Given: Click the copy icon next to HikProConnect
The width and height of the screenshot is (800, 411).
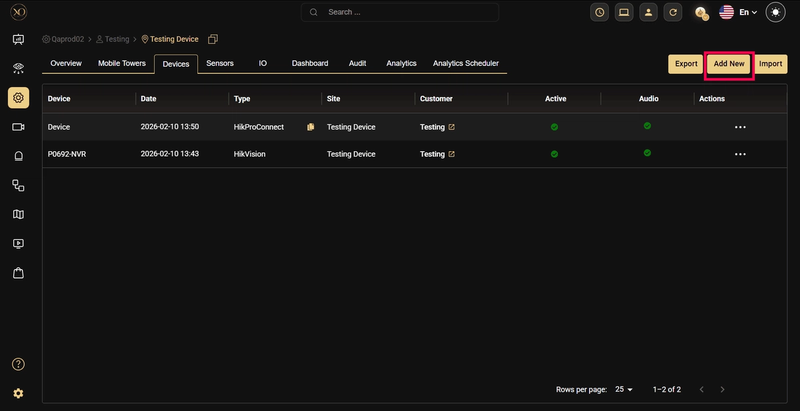Looking at the screenshot, I should pos(310,127).
